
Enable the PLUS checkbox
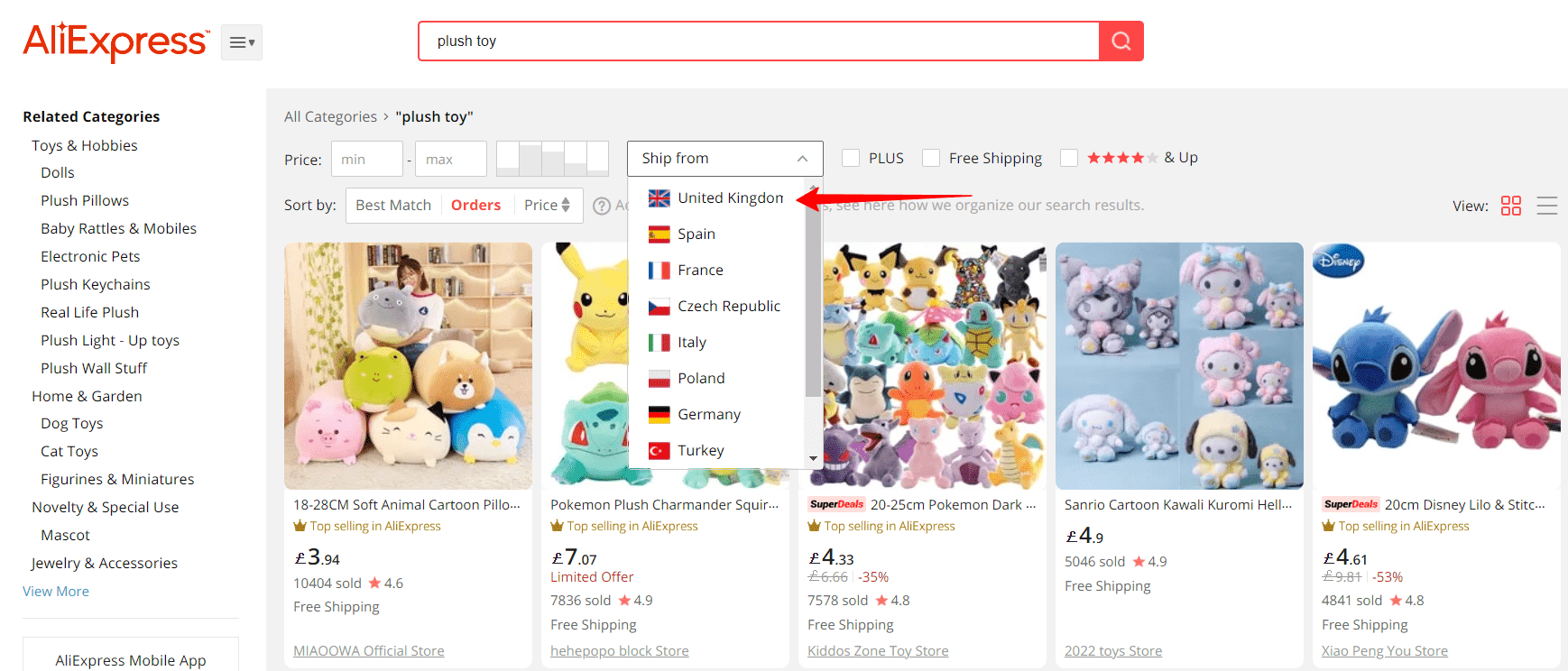pyautogui.click(x=851, y=158)
